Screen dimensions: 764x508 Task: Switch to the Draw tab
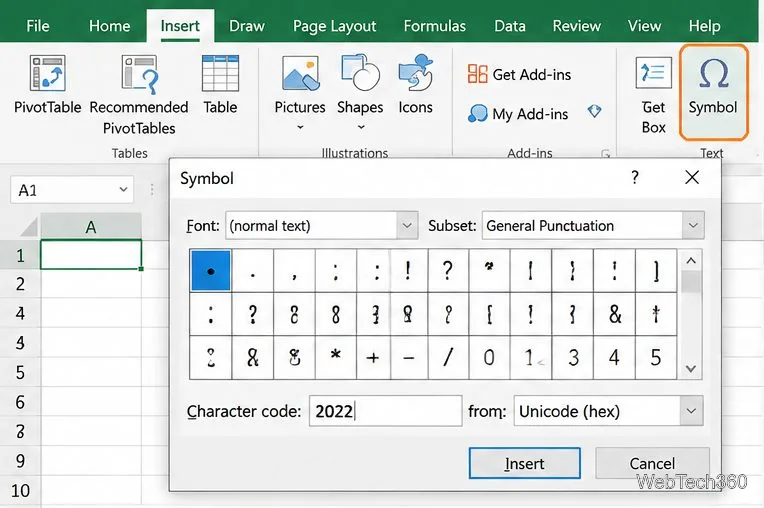tap(247, 25)
